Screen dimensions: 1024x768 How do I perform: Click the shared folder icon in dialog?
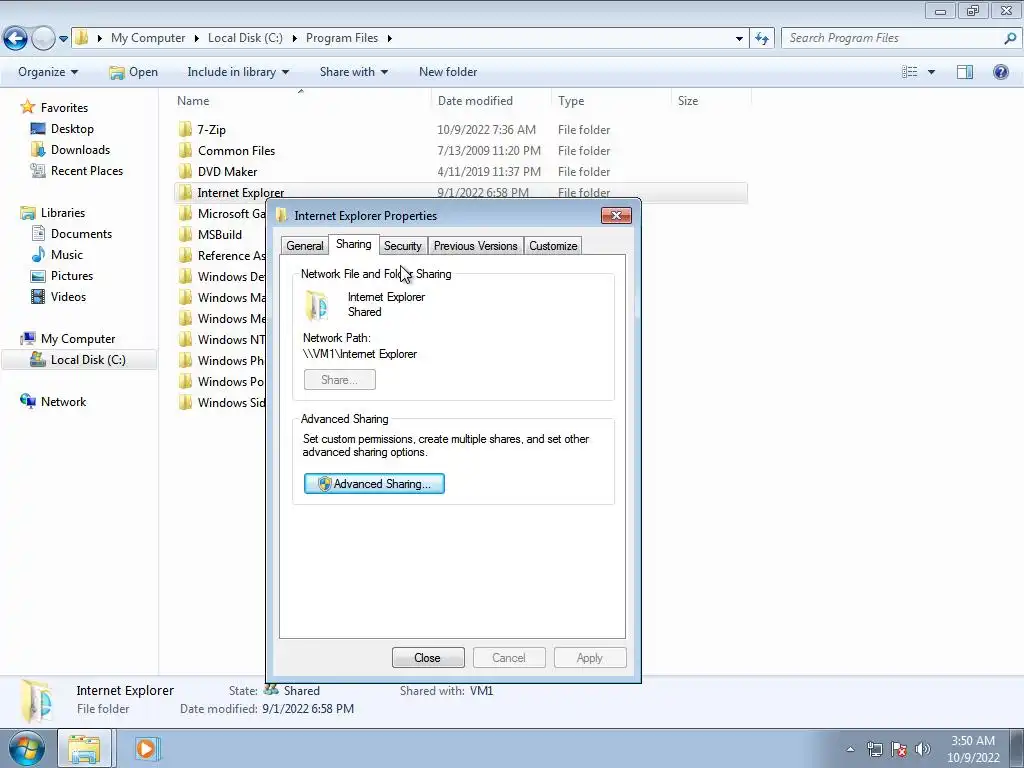[317, 305]
